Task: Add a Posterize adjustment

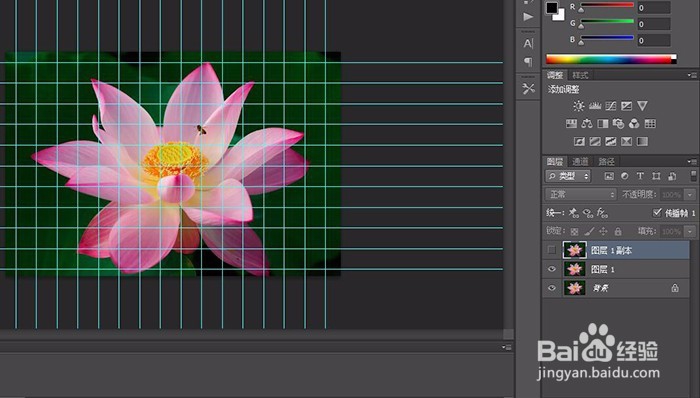Action: pos(595,141)
